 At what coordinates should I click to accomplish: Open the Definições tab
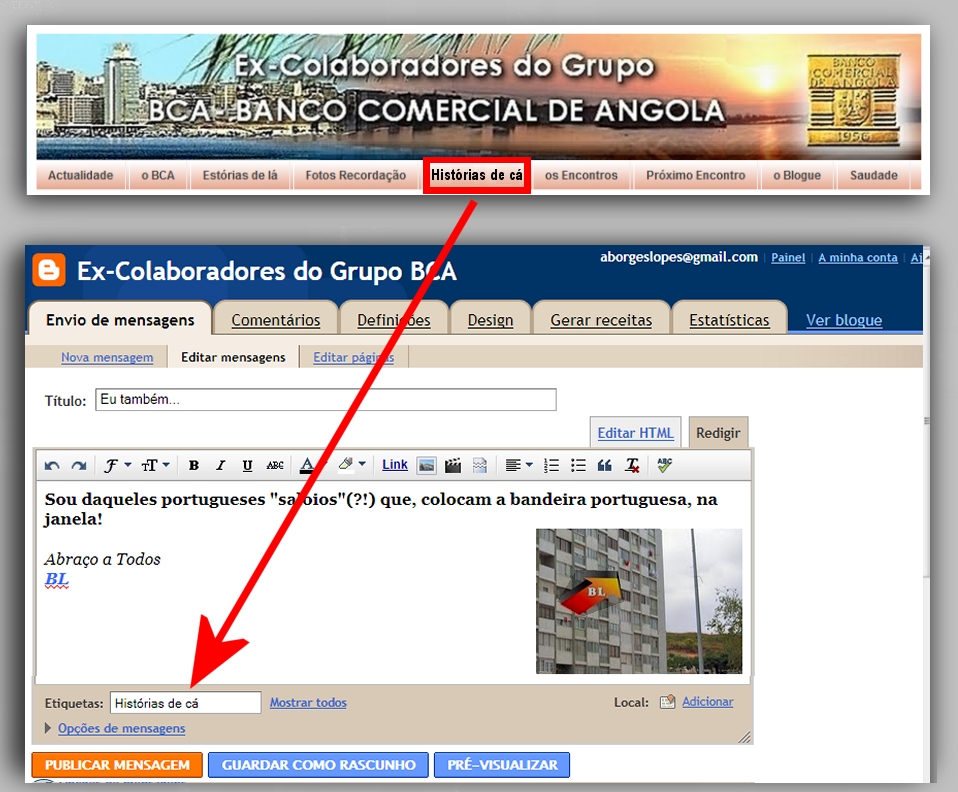click(x=393, y=320)
